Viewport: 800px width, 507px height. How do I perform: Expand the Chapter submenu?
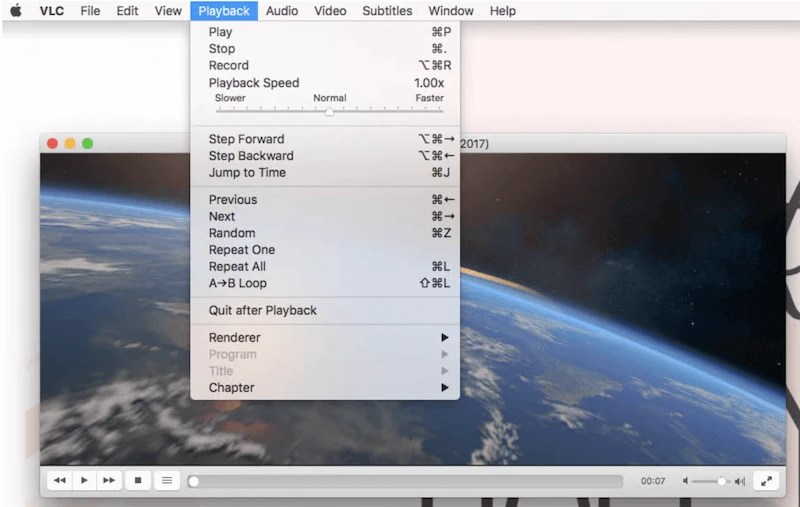point(325,388)
